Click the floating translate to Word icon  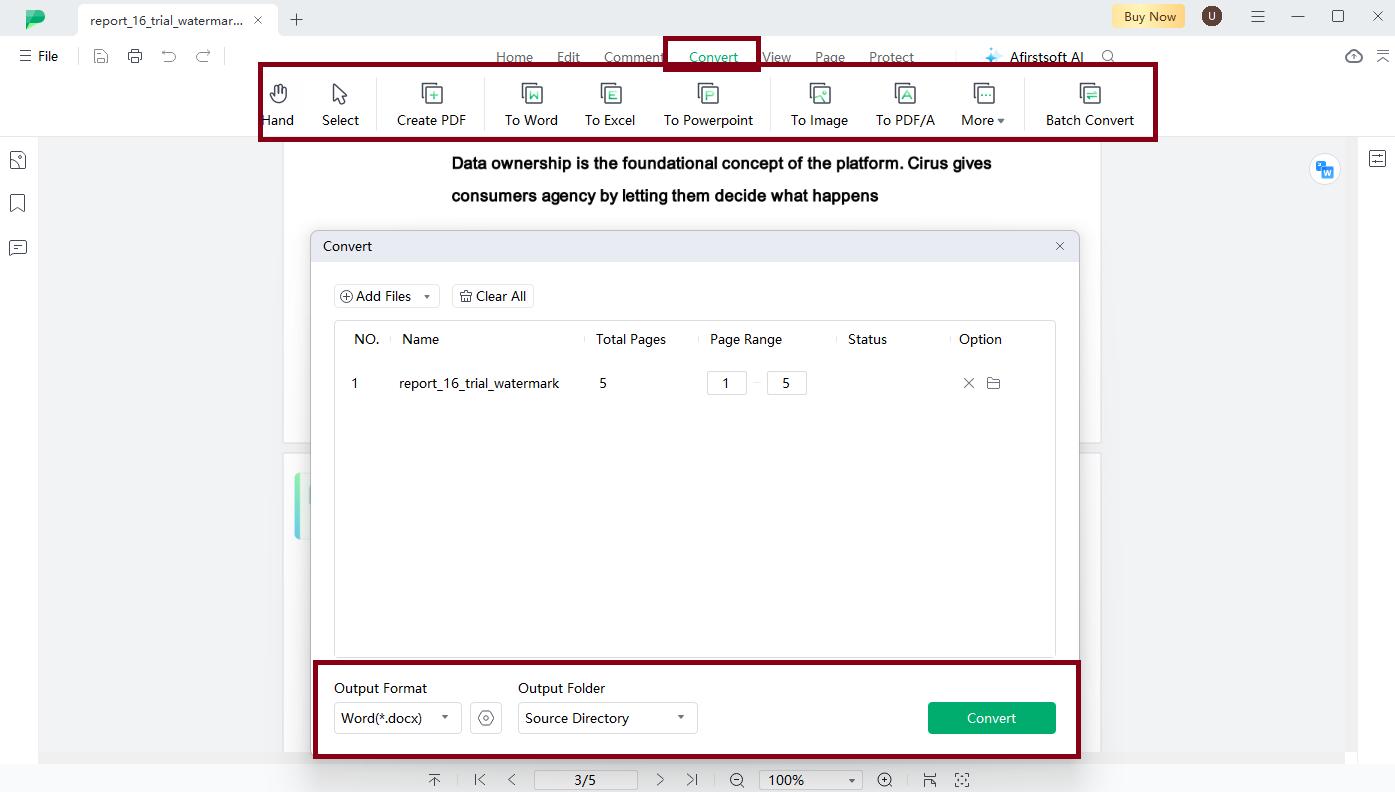pos(1325,169)
